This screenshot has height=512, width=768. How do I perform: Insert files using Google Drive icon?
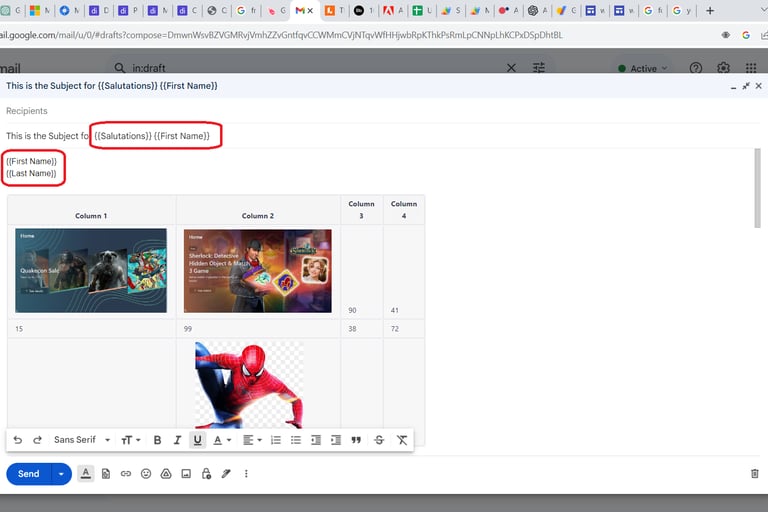(166, 474)
